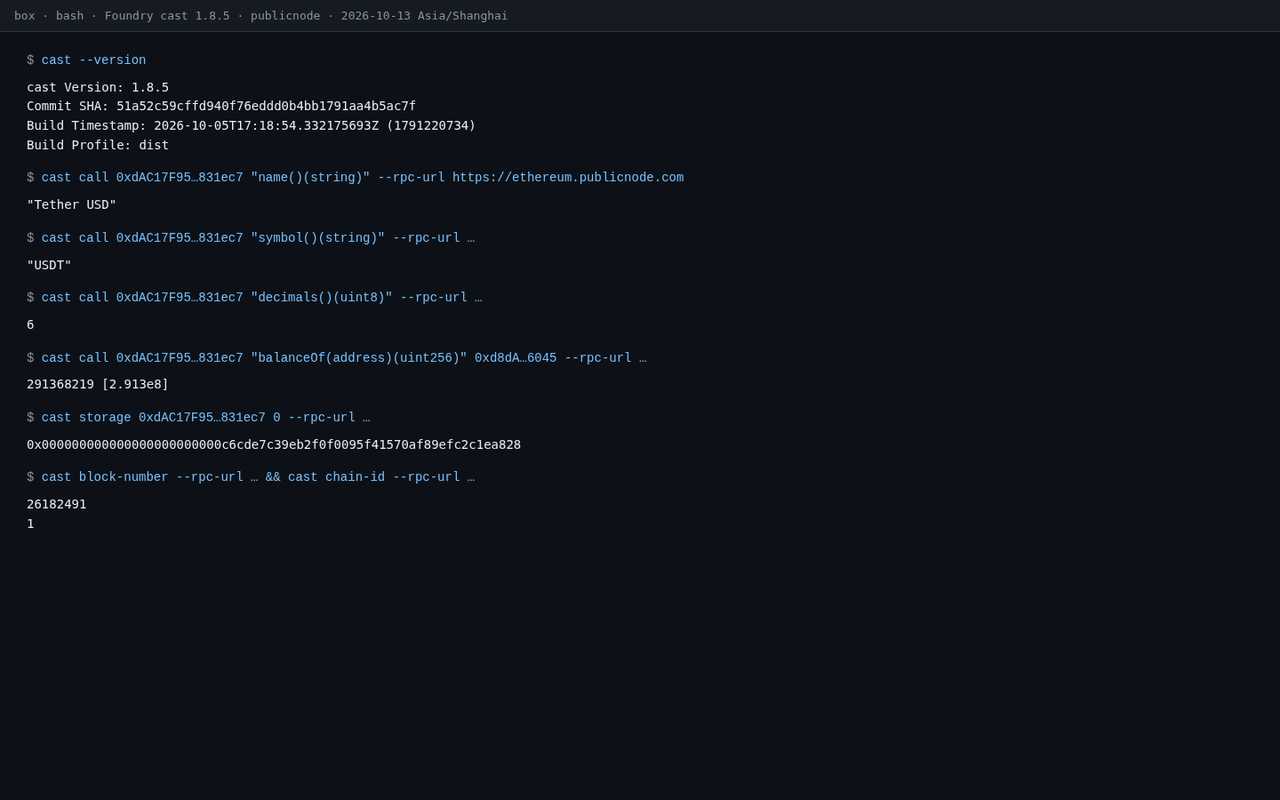The image size is (1280, 800).
Task: Click the chain-id output value 1
Action: click(30, 524)
